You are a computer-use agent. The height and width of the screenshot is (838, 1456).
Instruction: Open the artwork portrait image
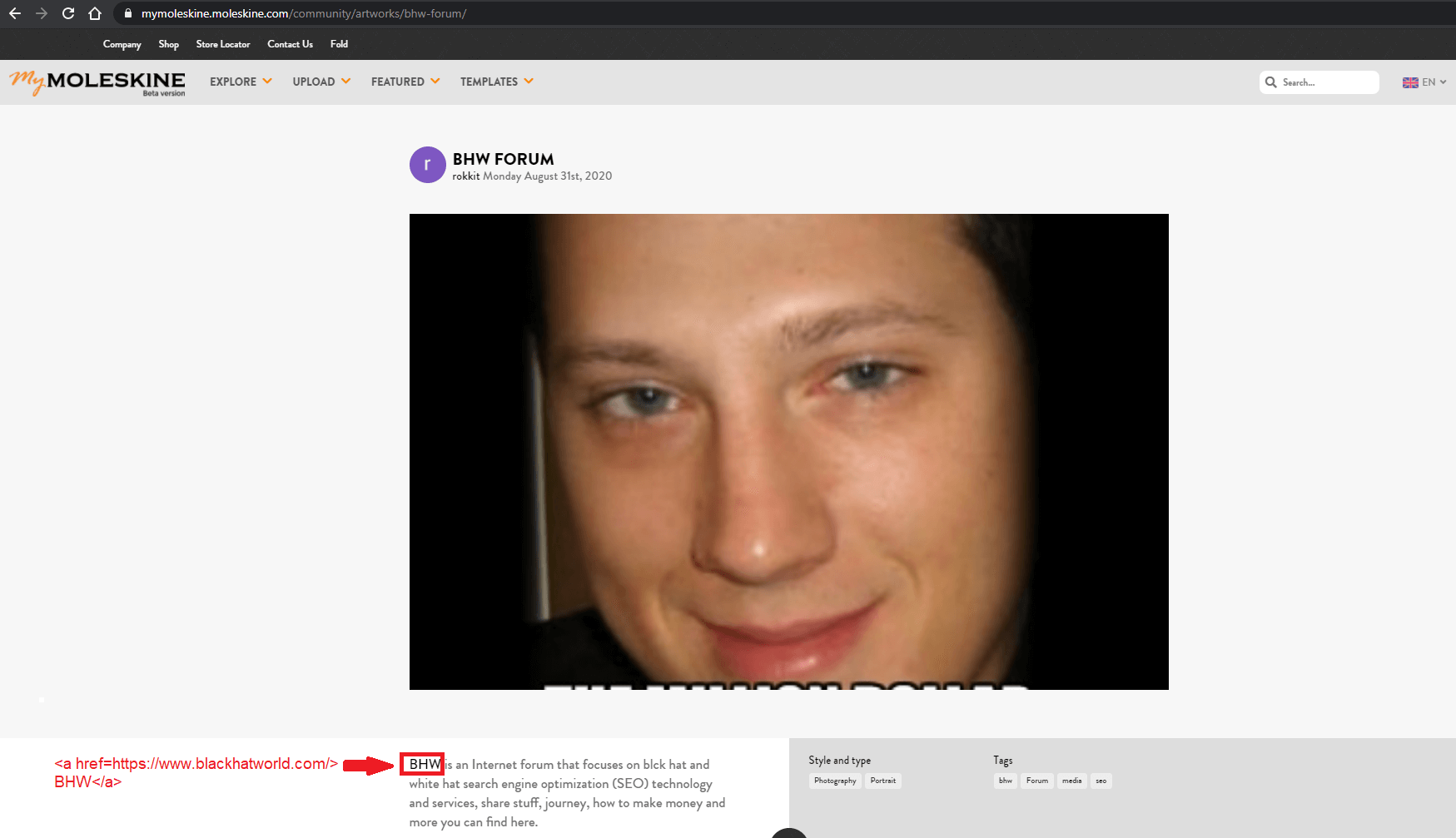[789, 452]
